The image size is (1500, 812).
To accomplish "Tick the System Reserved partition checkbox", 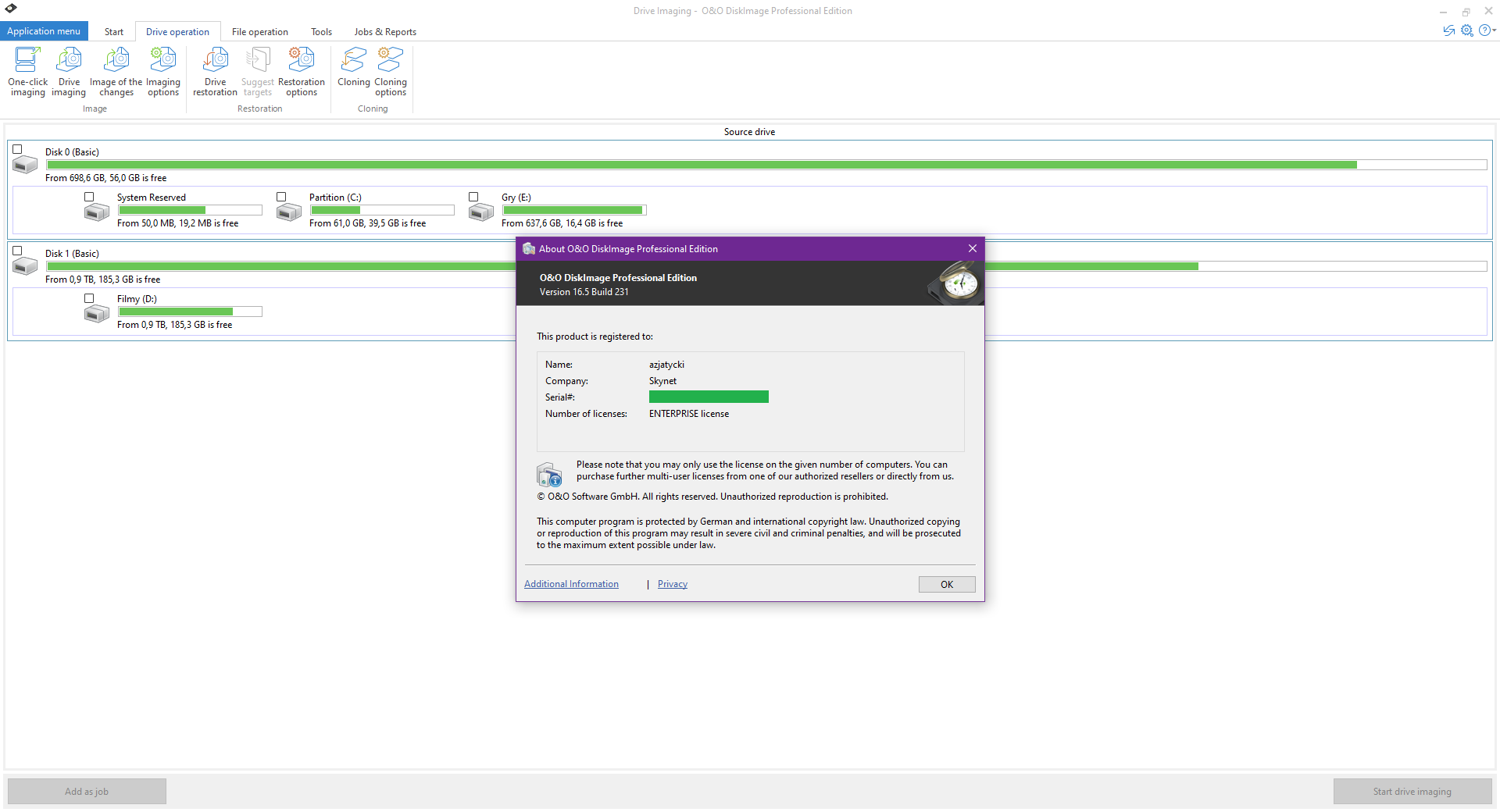I will [x=89, y=197].
